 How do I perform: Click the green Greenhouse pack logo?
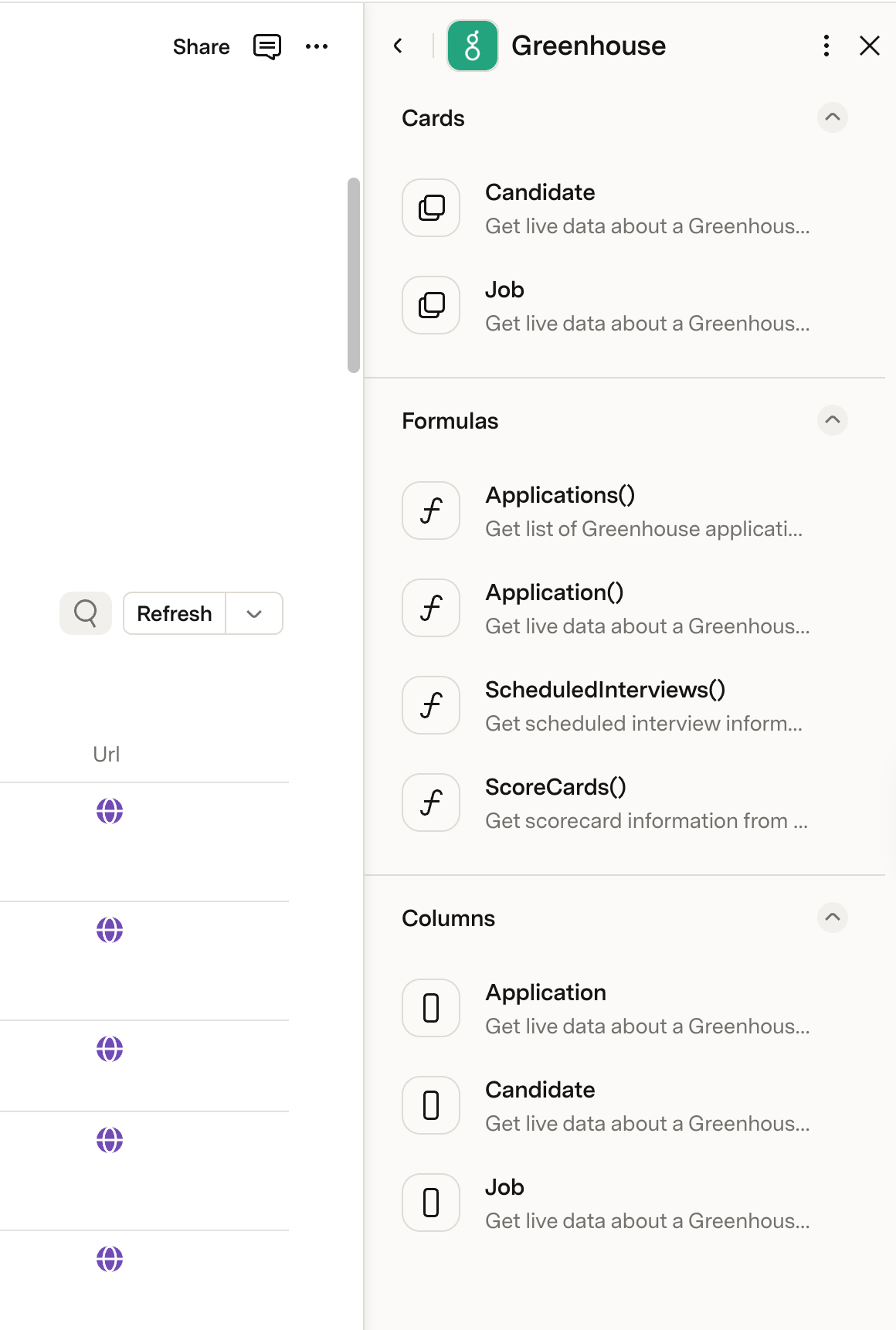pyautogui.click(x=473, y=46)
